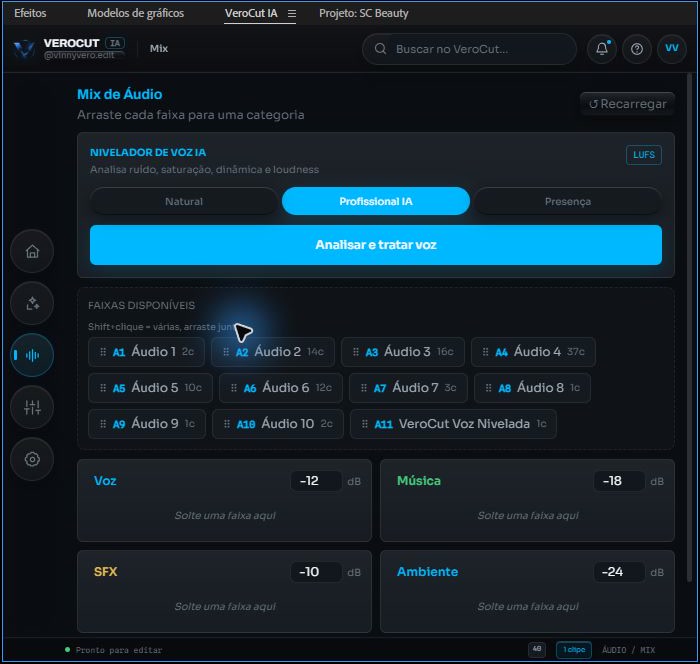700x664 pixels.
Task: Click the Recarregar button
Action: coord(627,104)
